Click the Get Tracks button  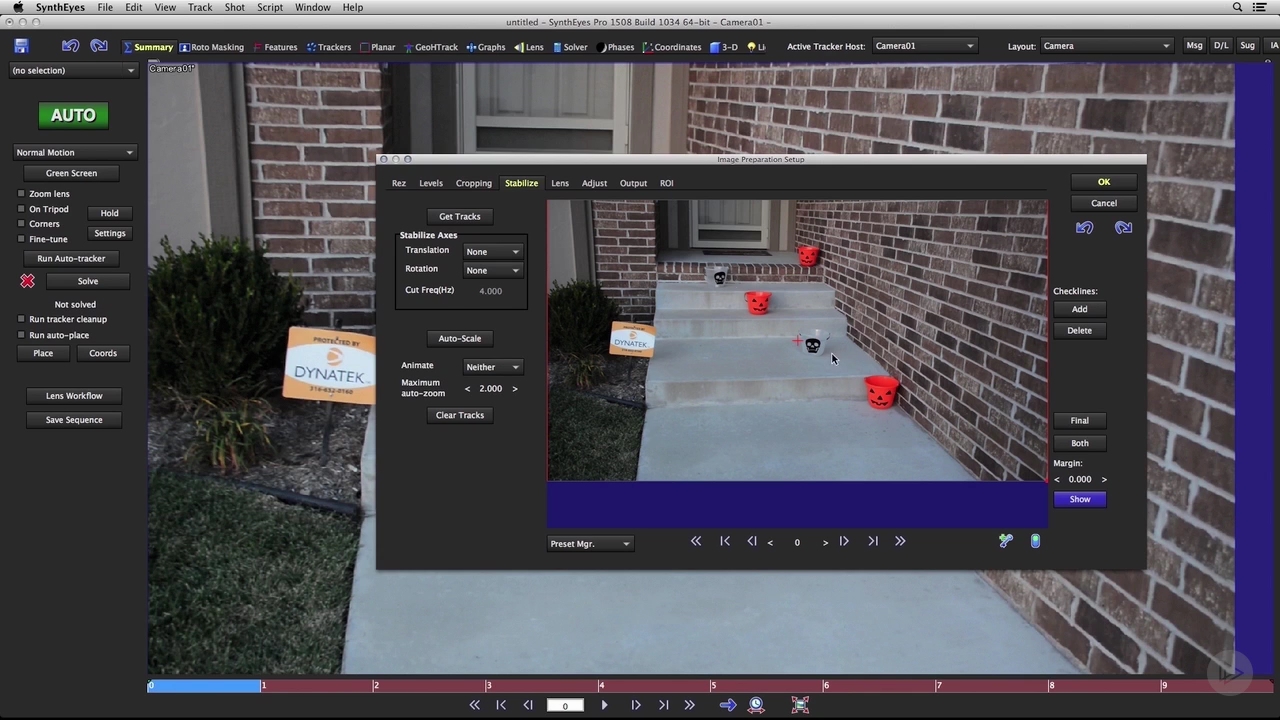click(460, 217)
